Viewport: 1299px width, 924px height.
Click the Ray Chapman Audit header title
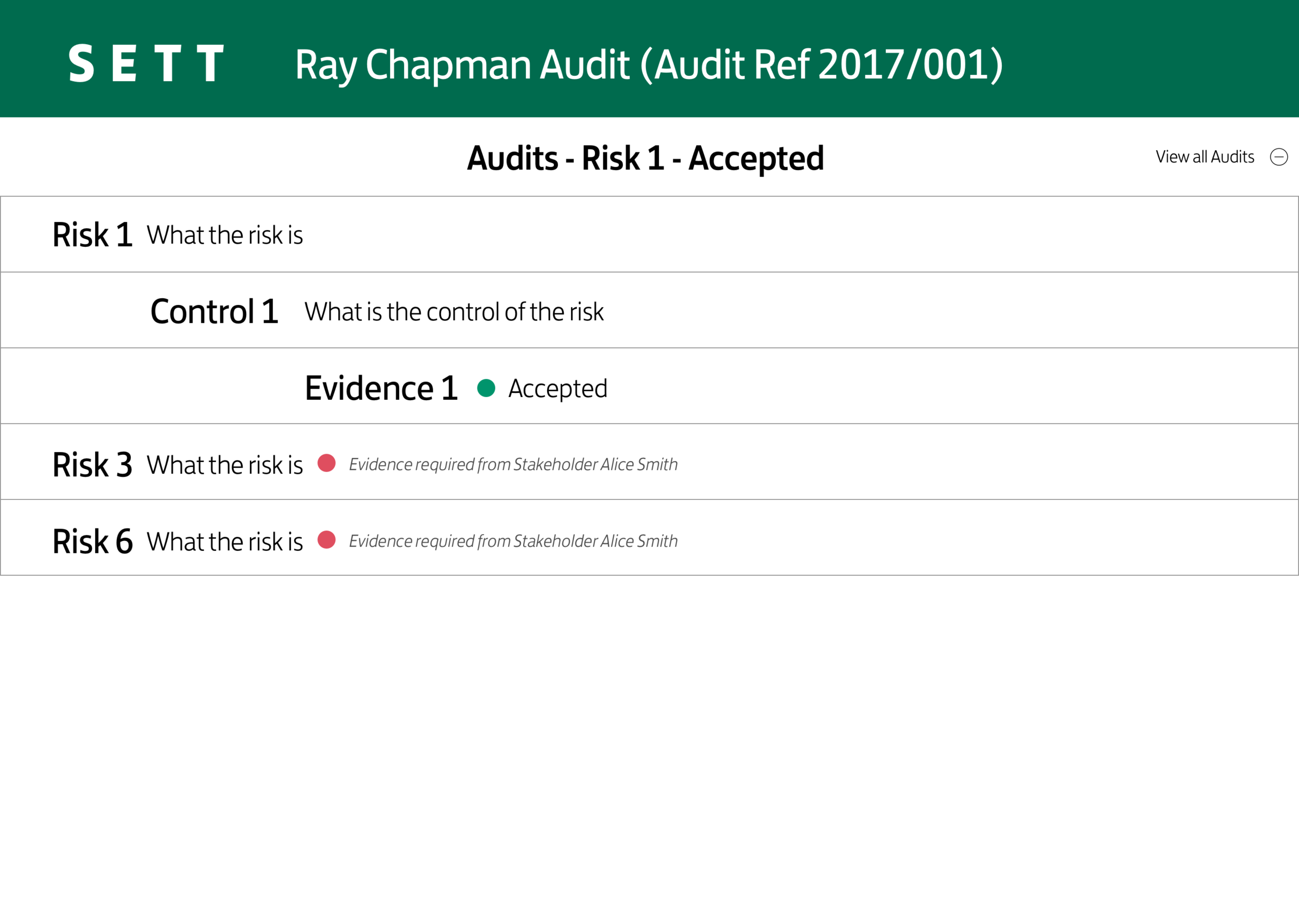649,64
